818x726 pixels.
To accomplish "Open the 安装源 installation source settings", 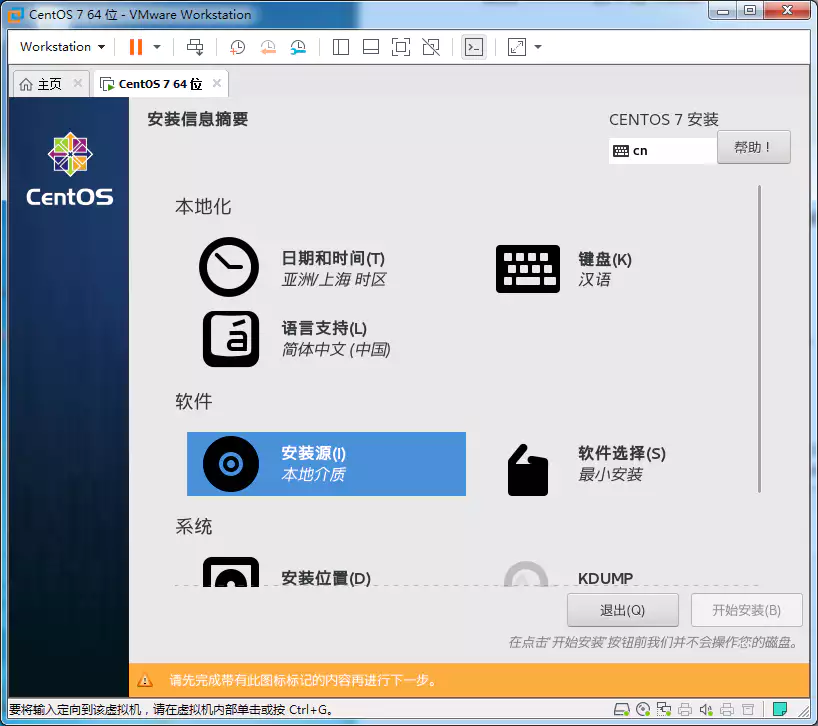I will [x=327, y=463].
